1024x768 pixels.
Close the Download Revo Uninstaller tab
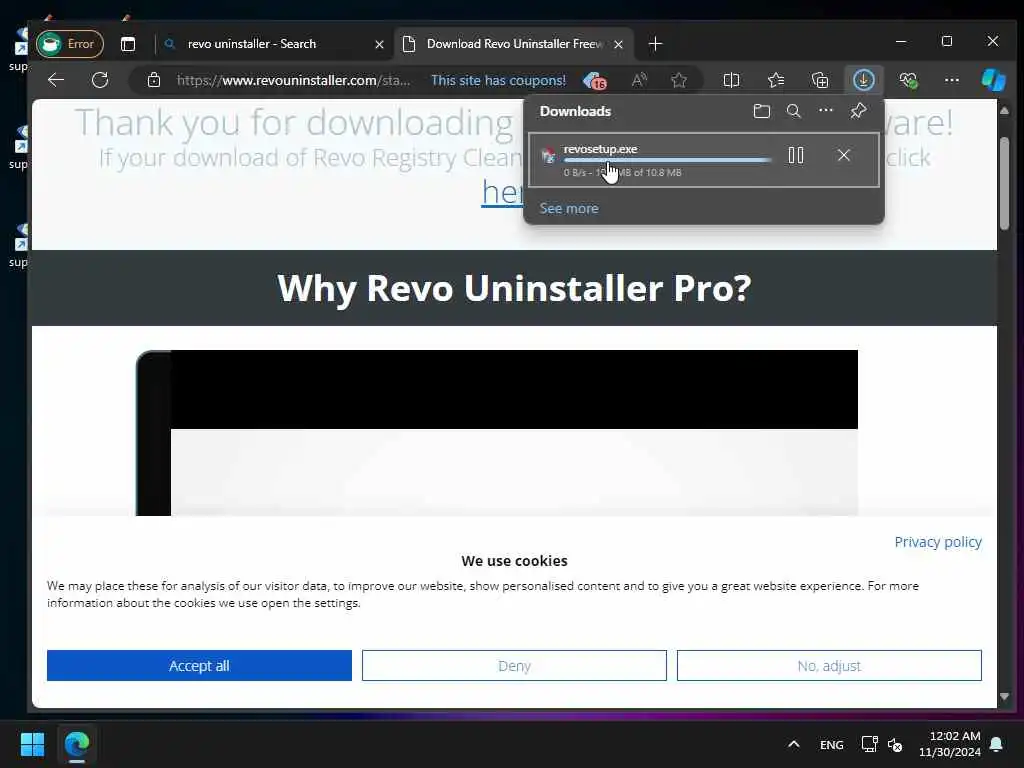pyautogui.click(x=618, y=44)
